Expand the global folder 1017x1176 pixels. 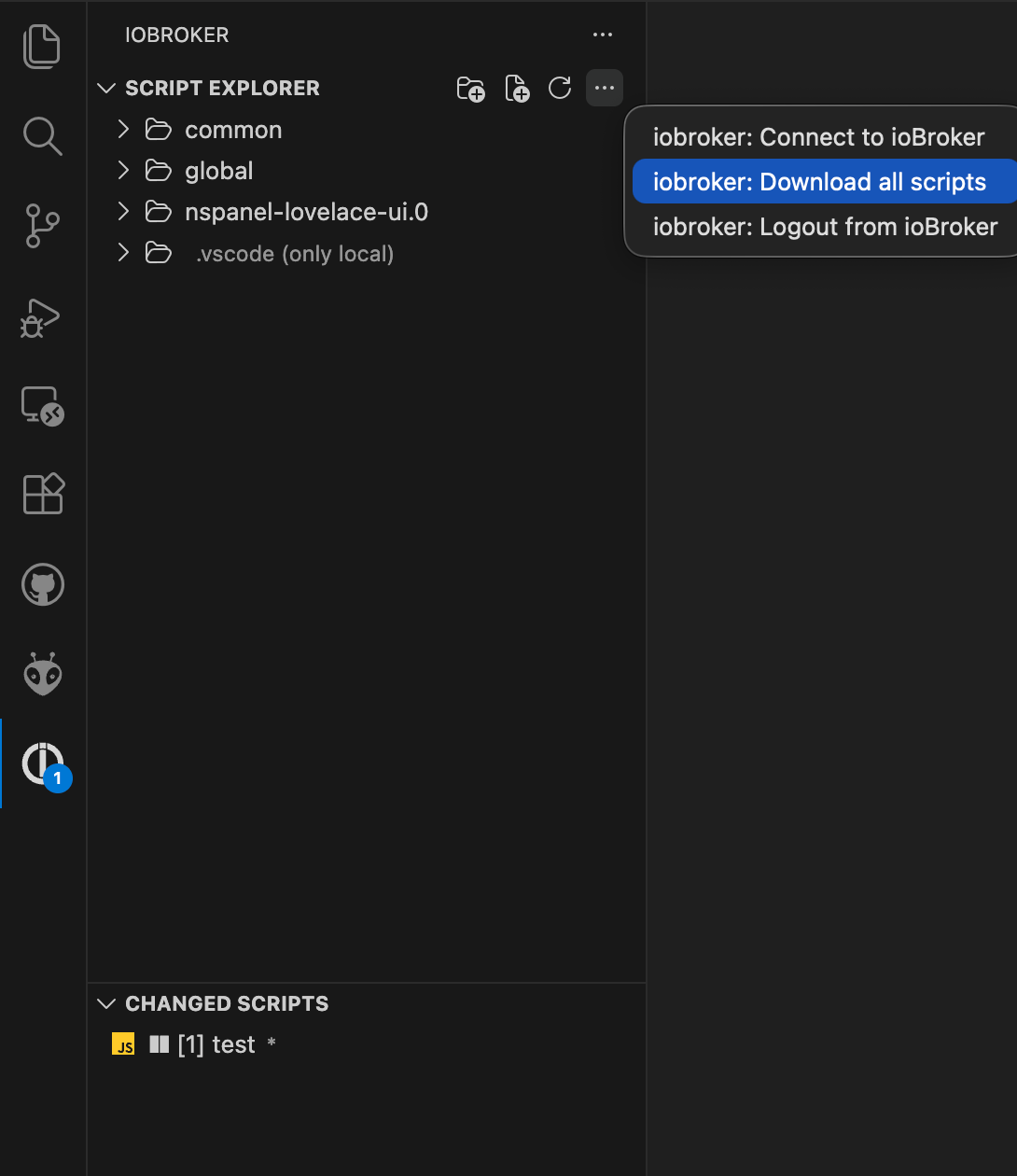click(218, 171)
